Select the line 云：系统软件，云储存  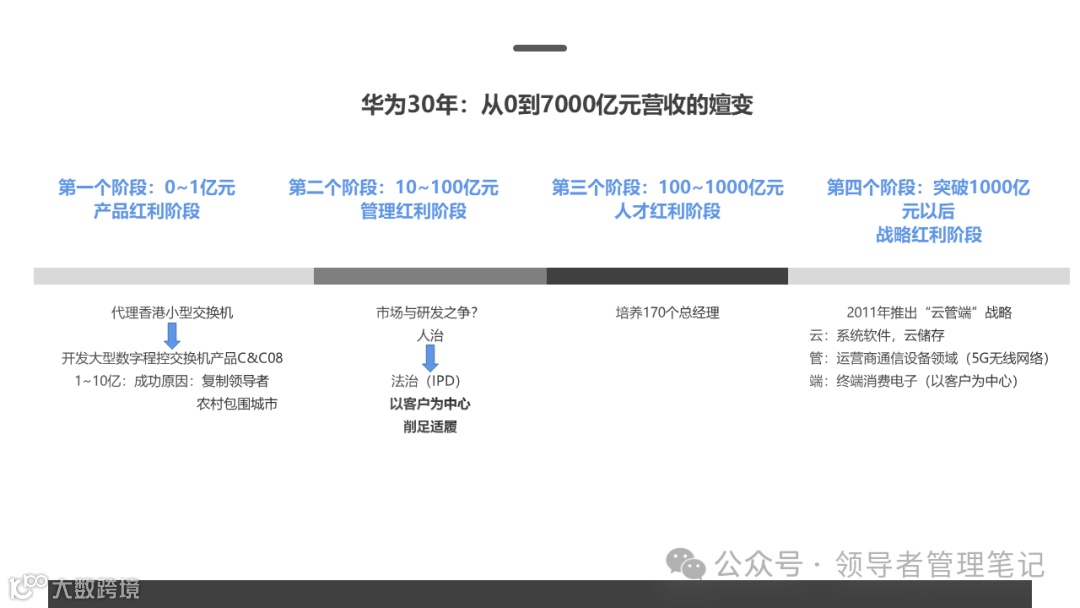(877, 335)
